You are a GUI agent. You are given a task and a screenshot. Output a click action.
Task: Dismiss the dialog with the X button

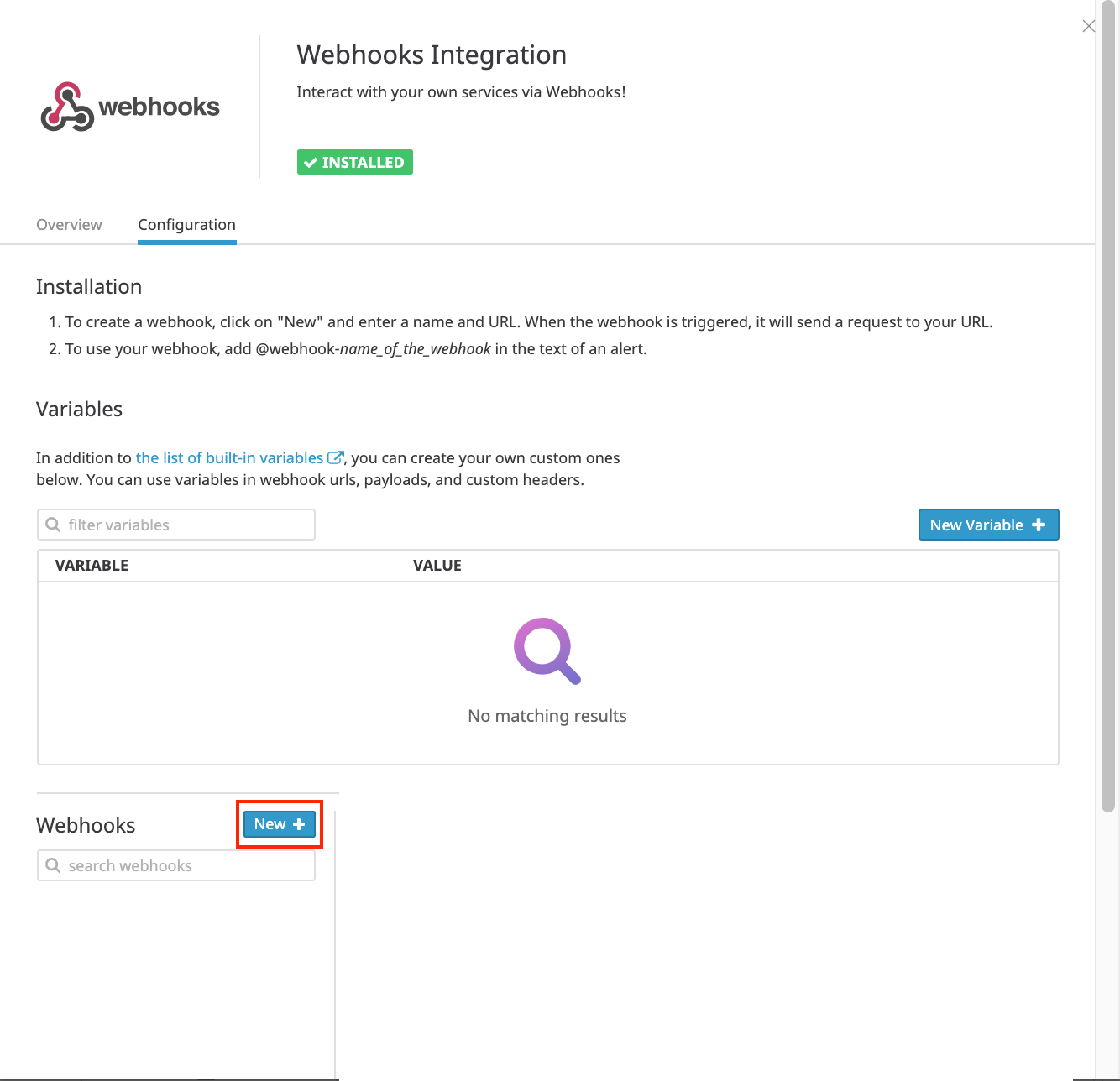(1088, 26)
